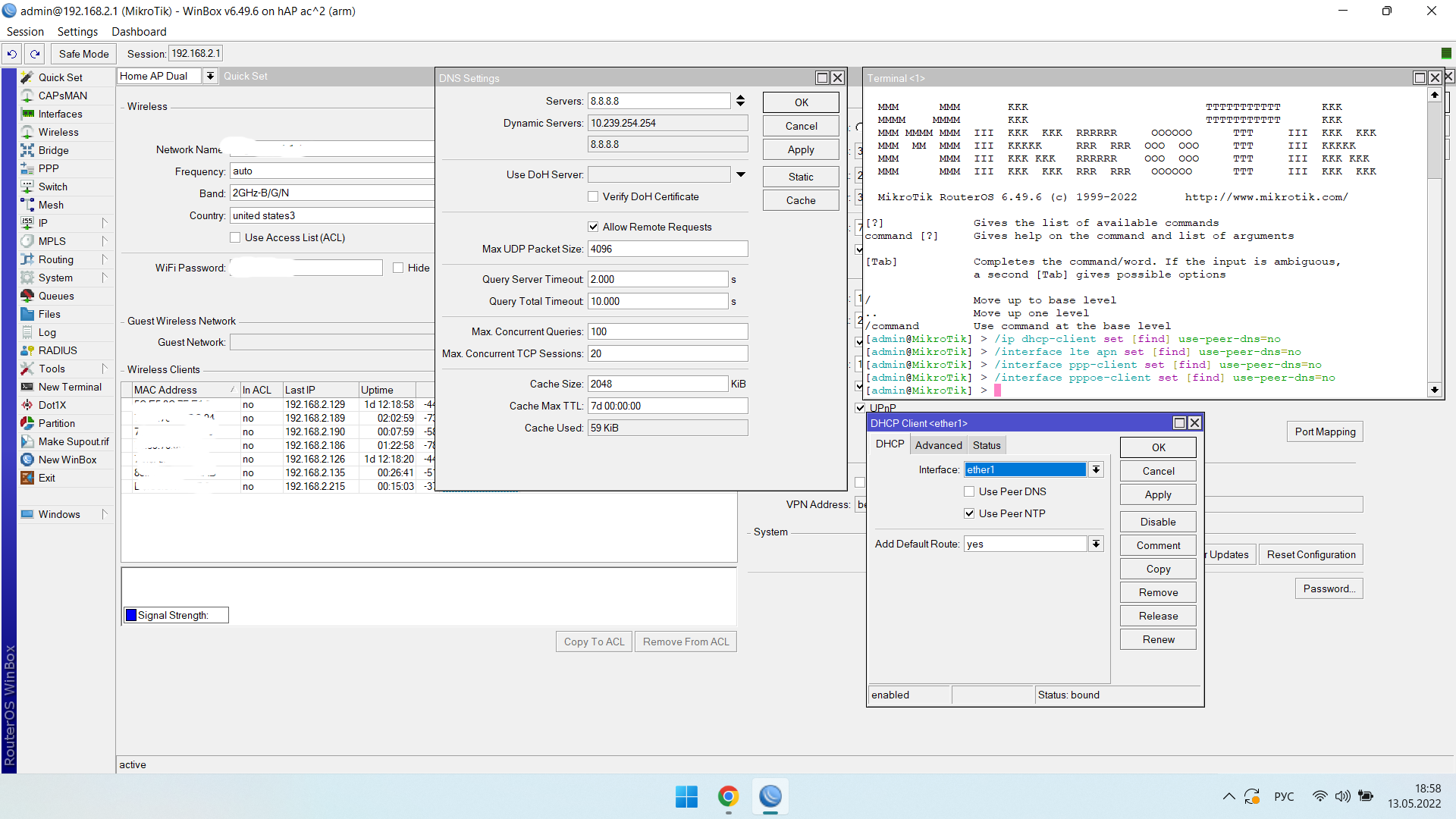Click the Make Supout.rif icon
The height and width of the screenshot is (819, 1456).
[x=27, y=441]
